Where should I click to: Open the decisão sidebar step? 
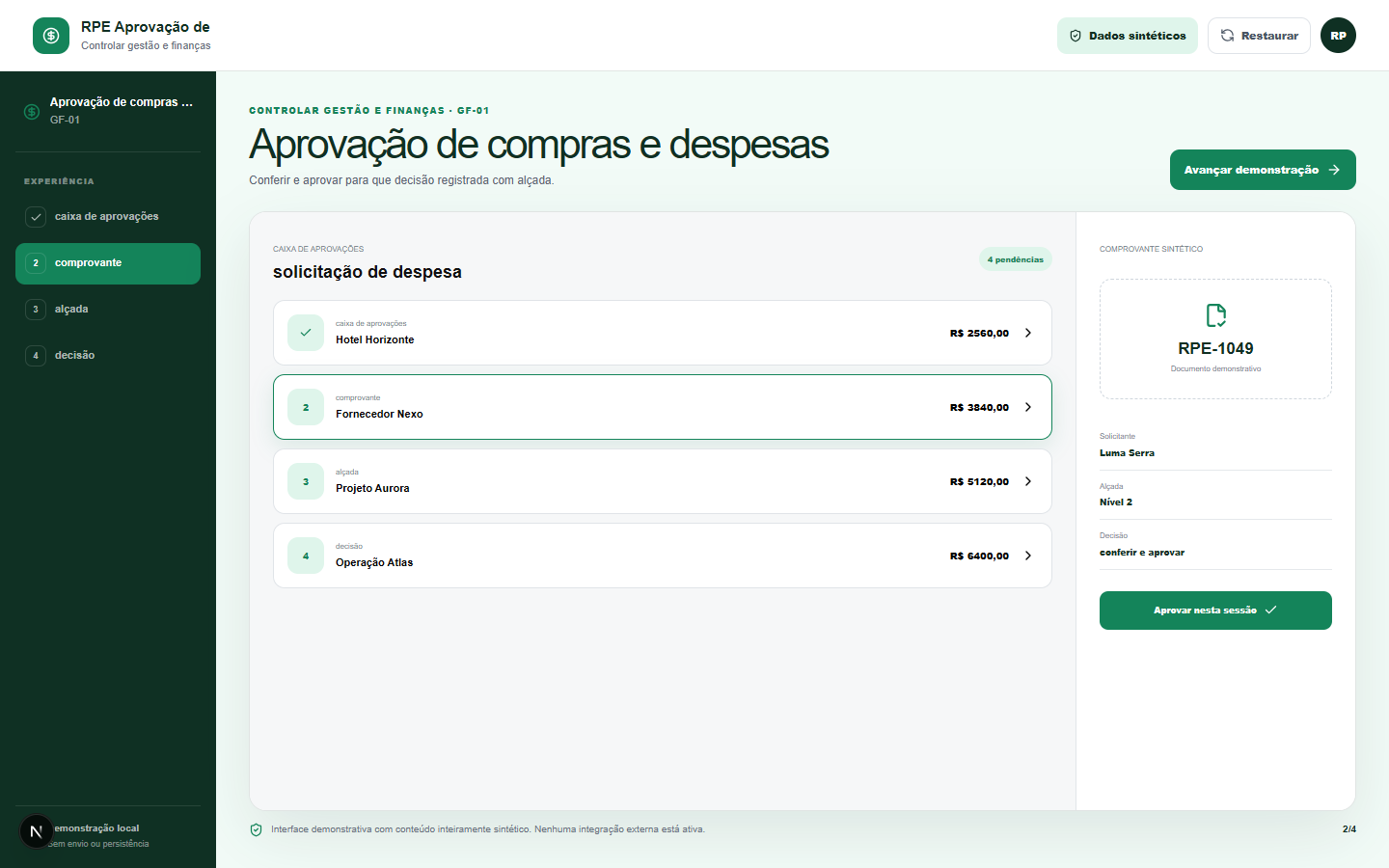tap(108, 356)
